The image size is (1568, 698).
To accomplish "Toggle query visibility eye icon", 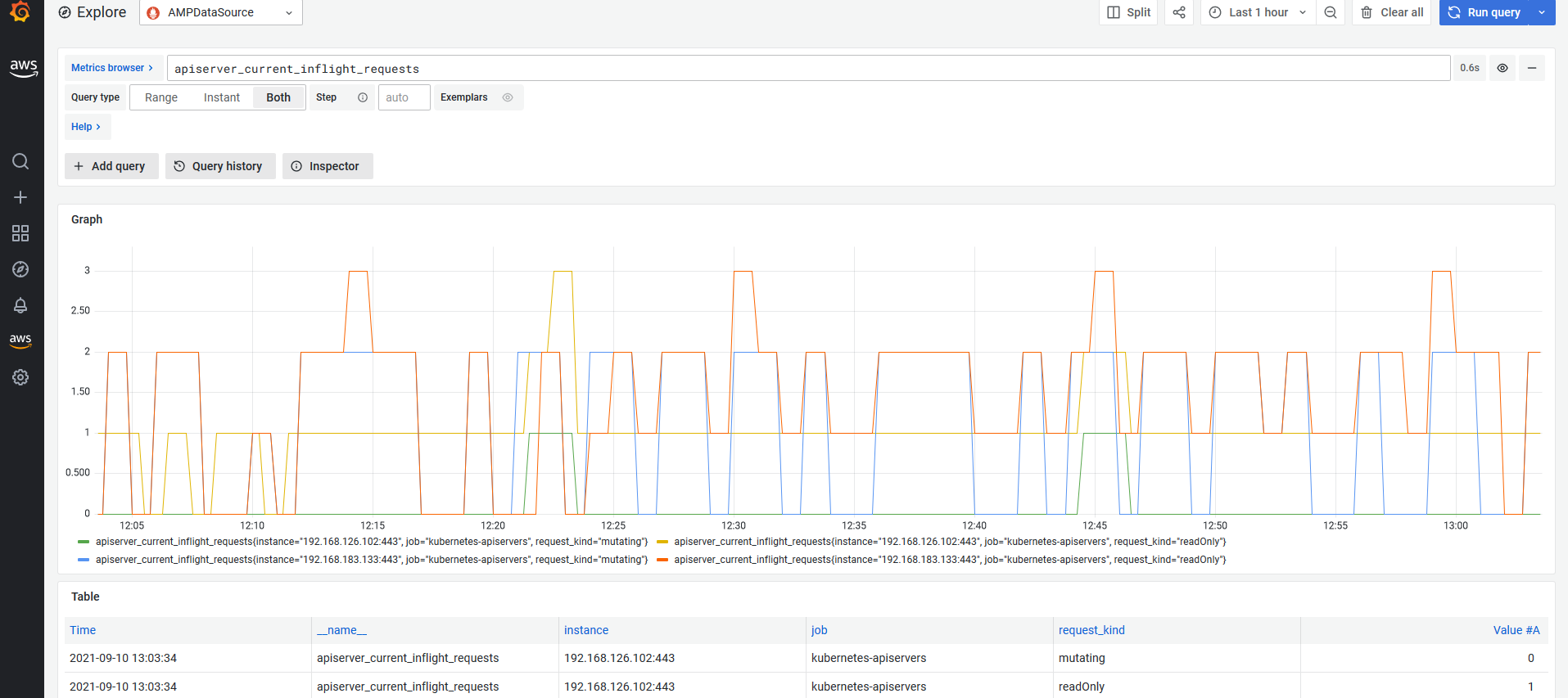I will [1502, 68].
